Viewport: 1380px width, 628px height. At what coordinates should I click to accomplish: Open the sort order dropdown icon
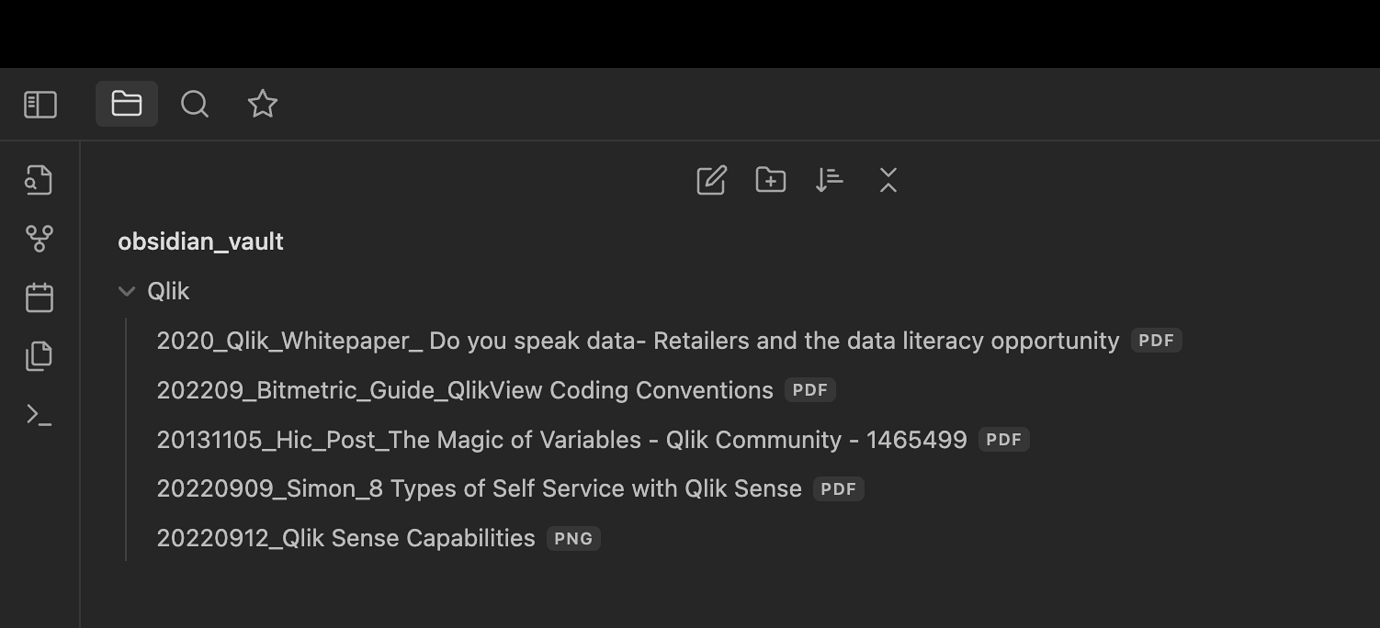point(829,180)
